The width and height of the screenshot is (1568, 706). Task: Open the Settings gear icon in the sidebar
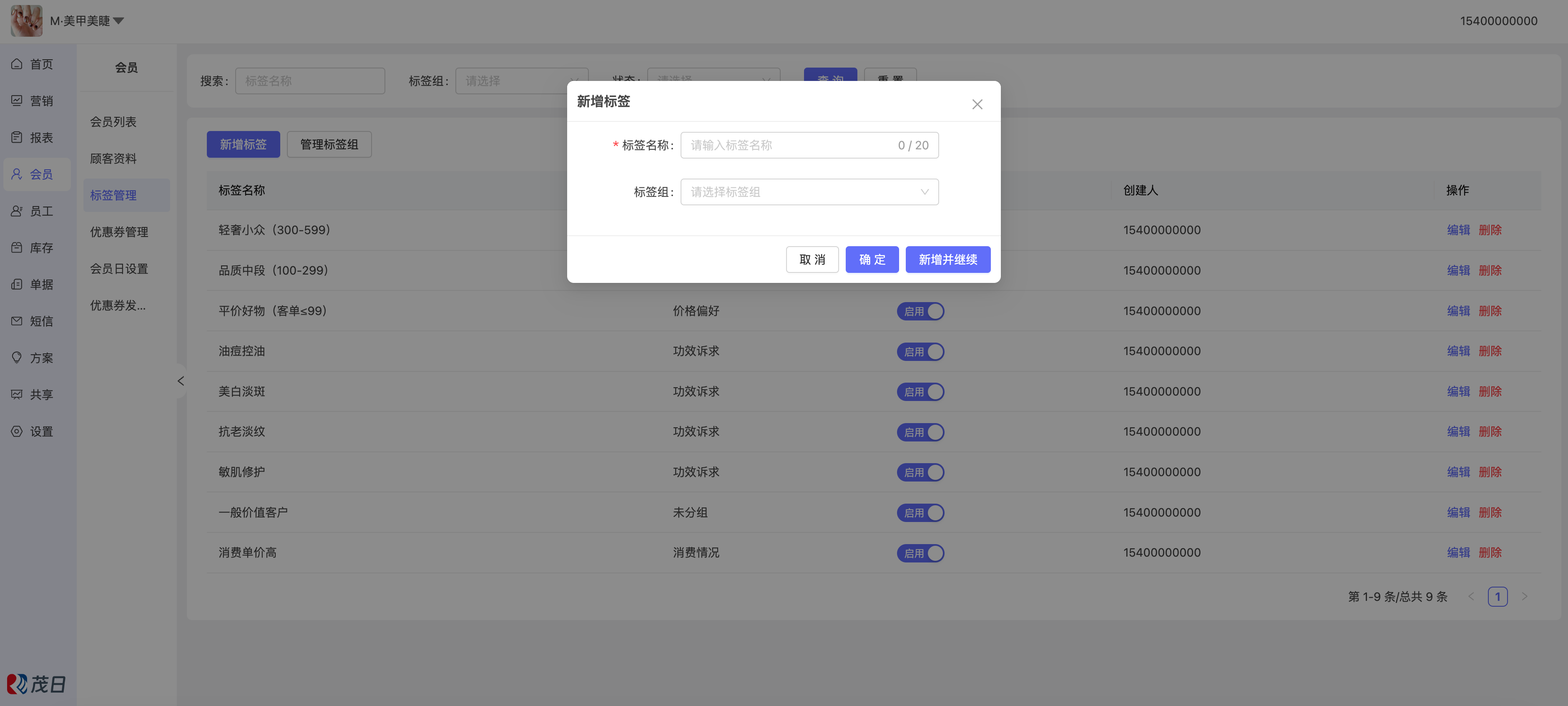point(17,431)
